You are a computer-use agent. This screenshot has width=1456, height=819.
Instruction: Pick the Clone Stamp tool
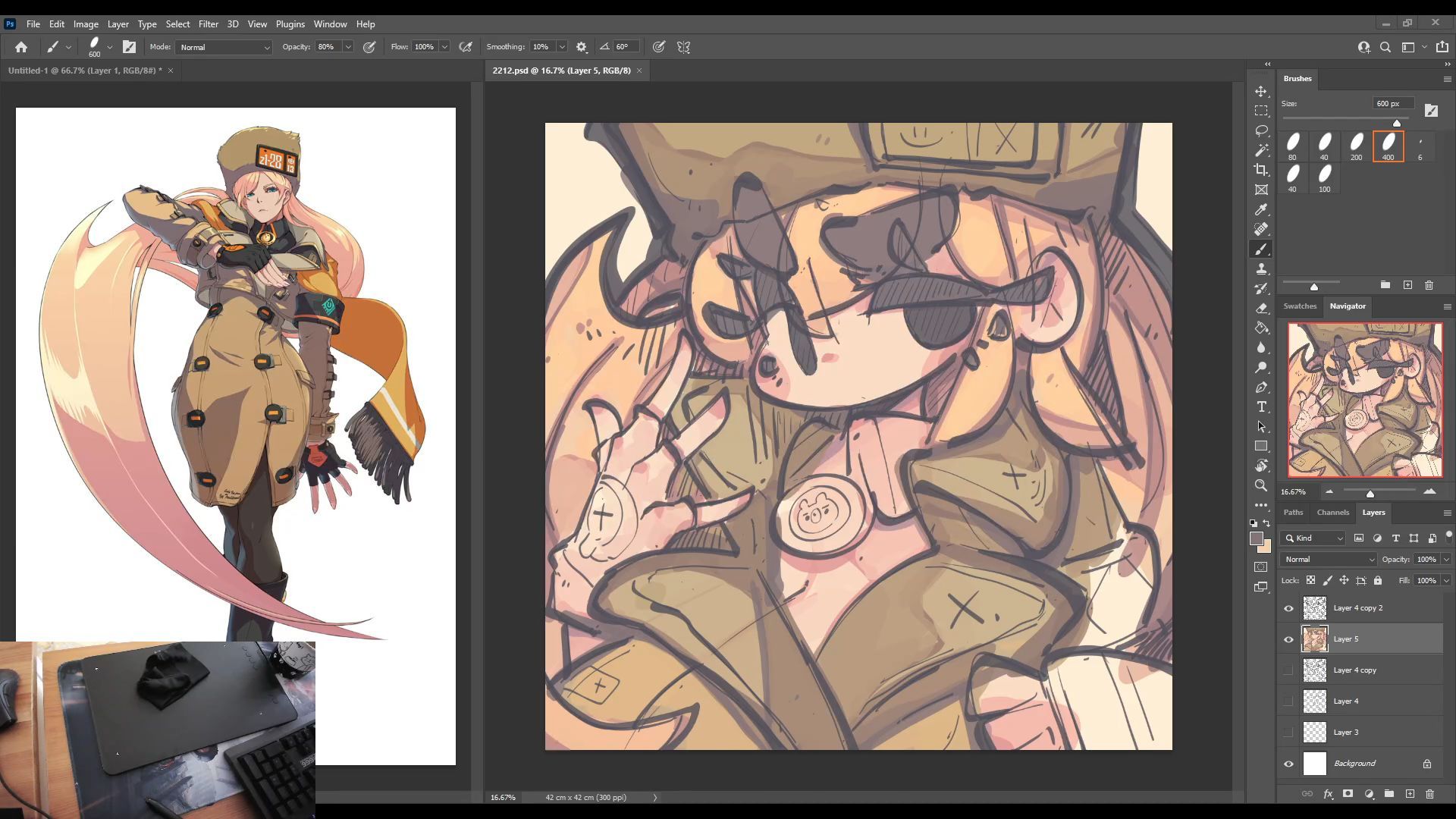pos(1261,269)
